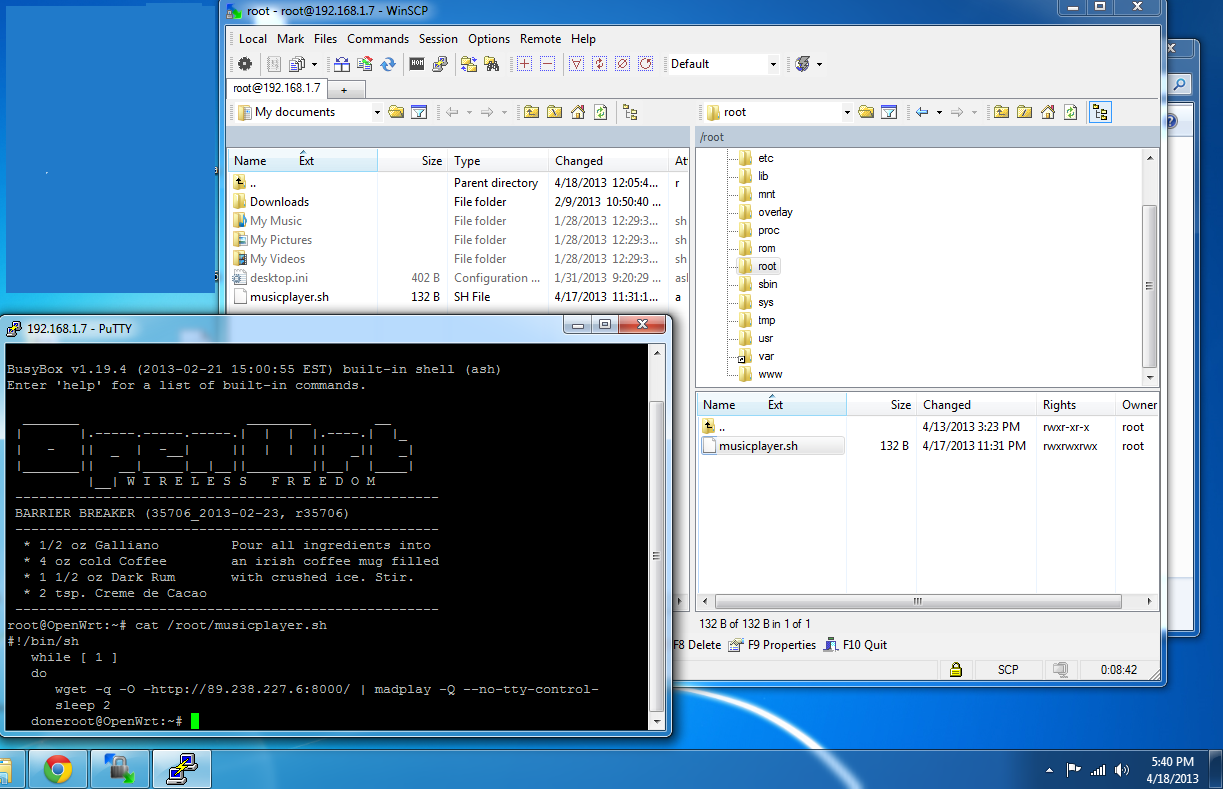Screen dimensions: 1224x812
Task: Open the Local menu
Action: coord(253,39)
